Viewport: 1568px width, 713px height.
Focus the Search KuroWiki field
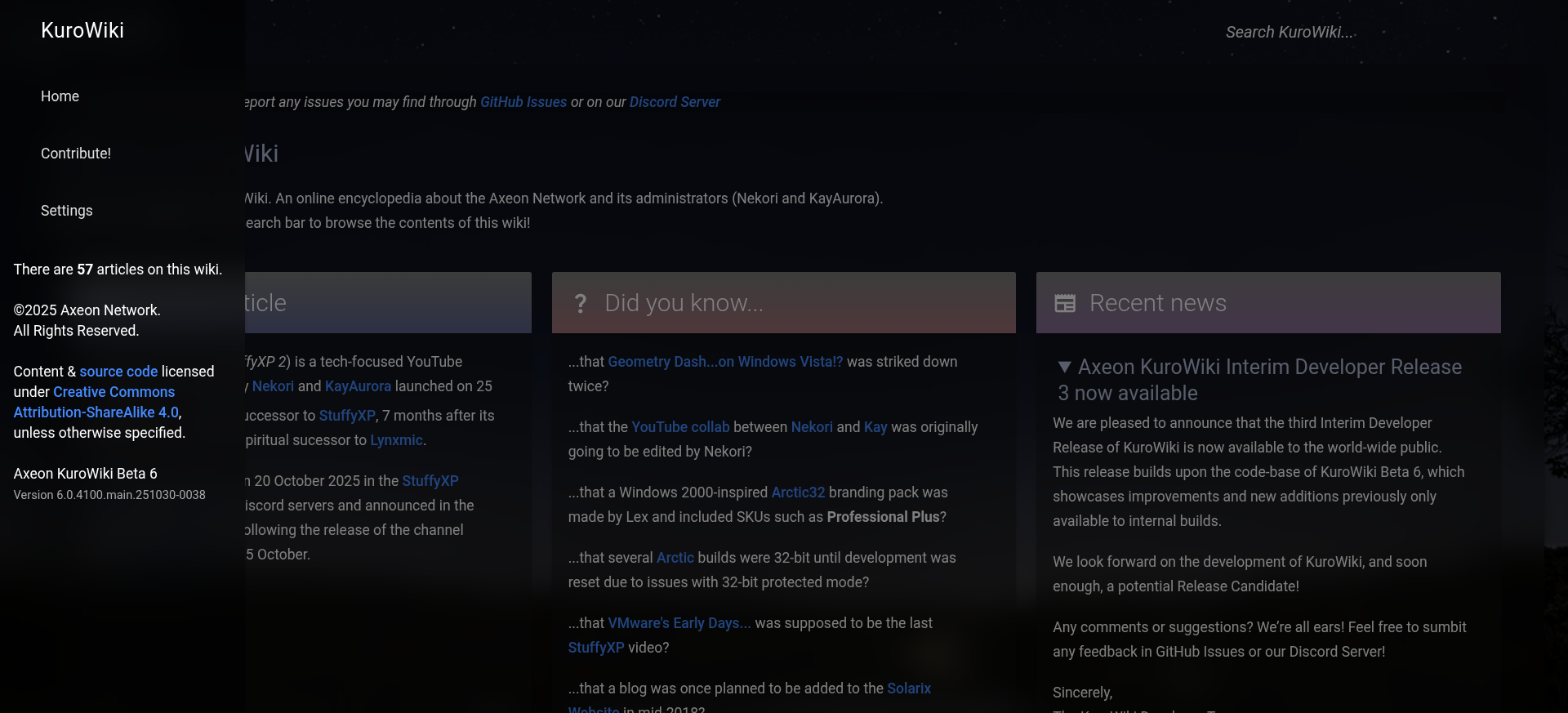(x=1290, y=32)
